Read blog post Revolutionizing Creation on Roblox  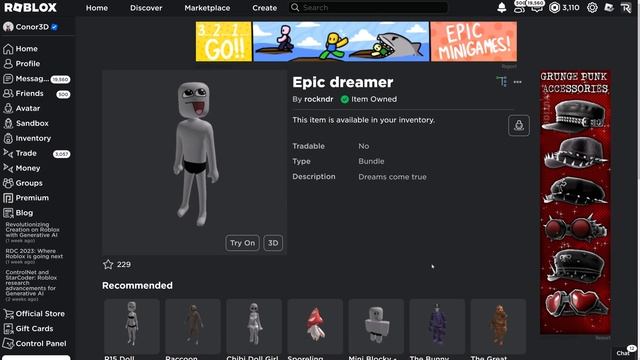tap(32, 232)
